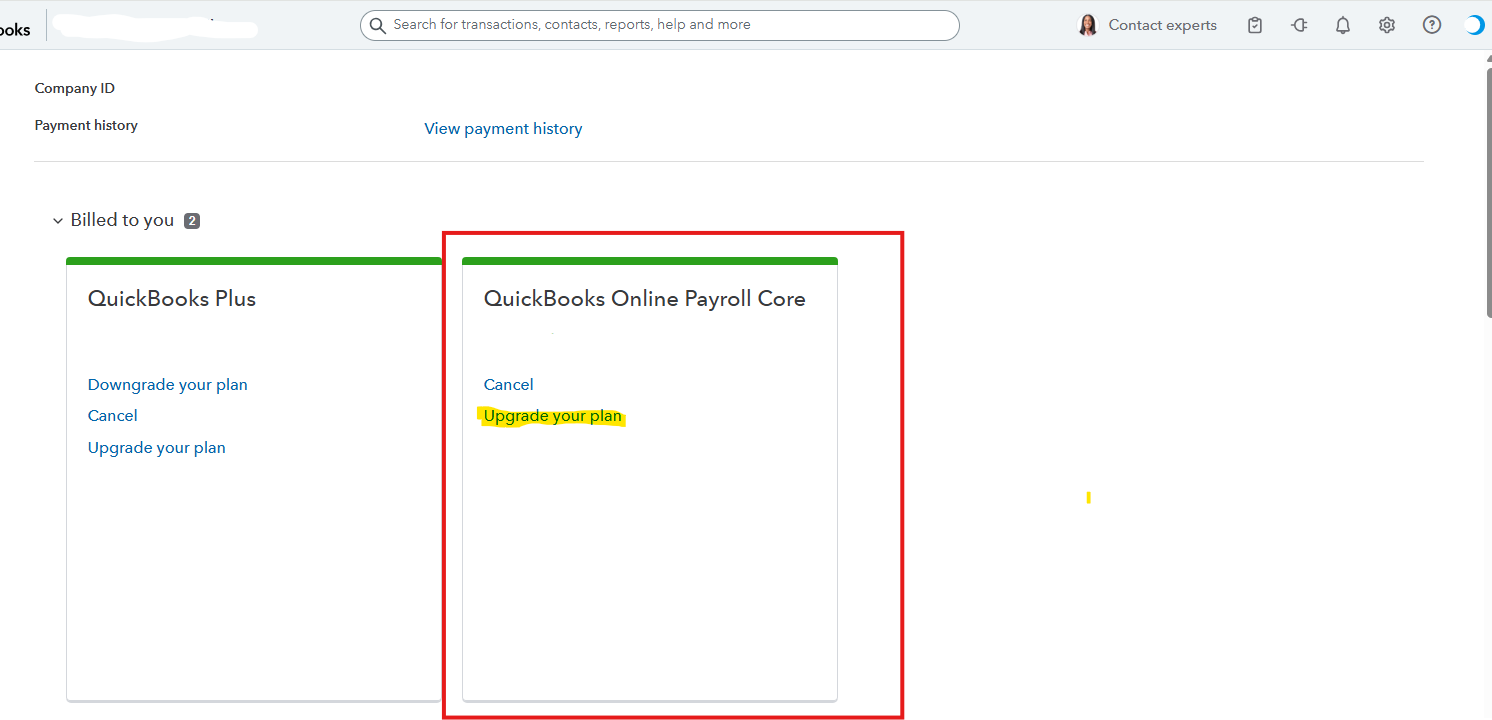1492x720 pixels.
Task: Click Upgrade your plan under QuickBooks Plus
Action: click(x=157, y=448)
